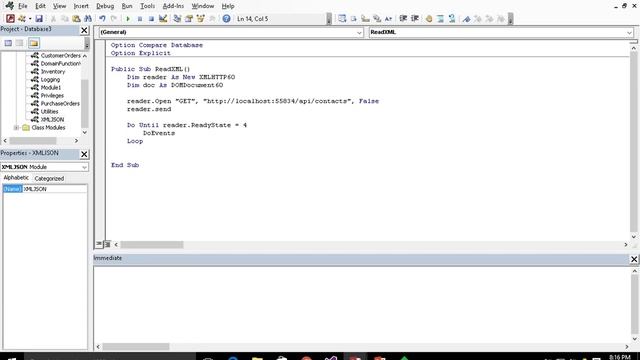Select Logging module in tree
The width and height of the screenshot is (640, 360).
pyautogui.click(x=50, y=80)
